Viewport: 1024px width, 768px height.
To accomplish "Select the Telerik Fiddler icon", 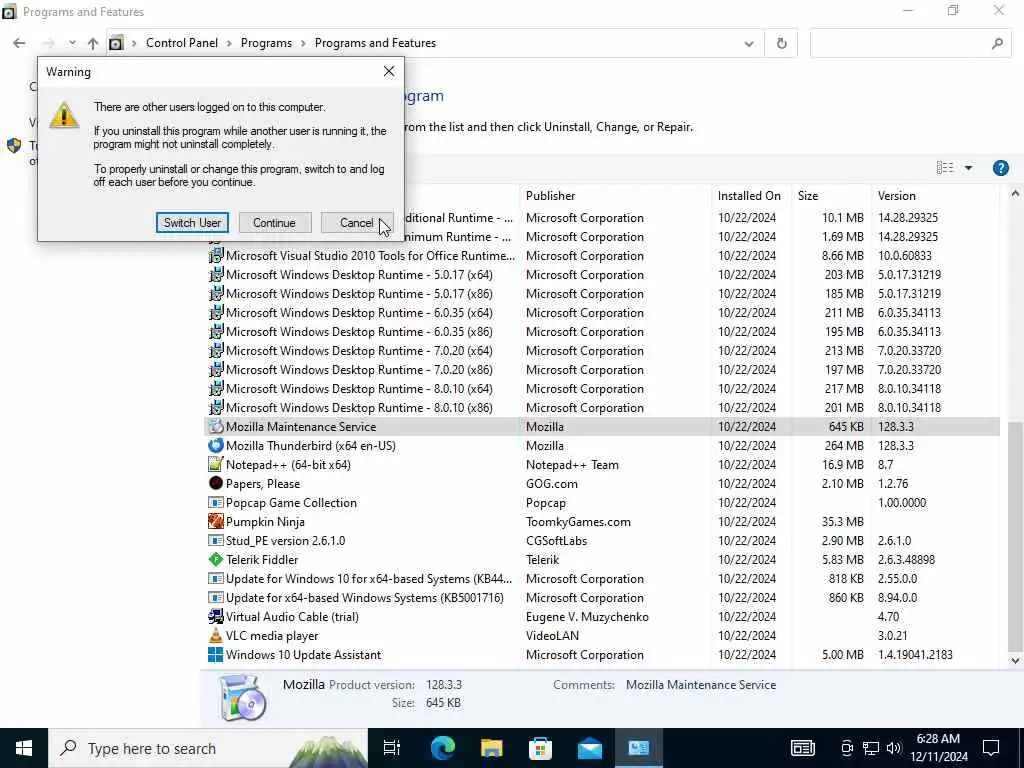I will [x=216, y=560].
